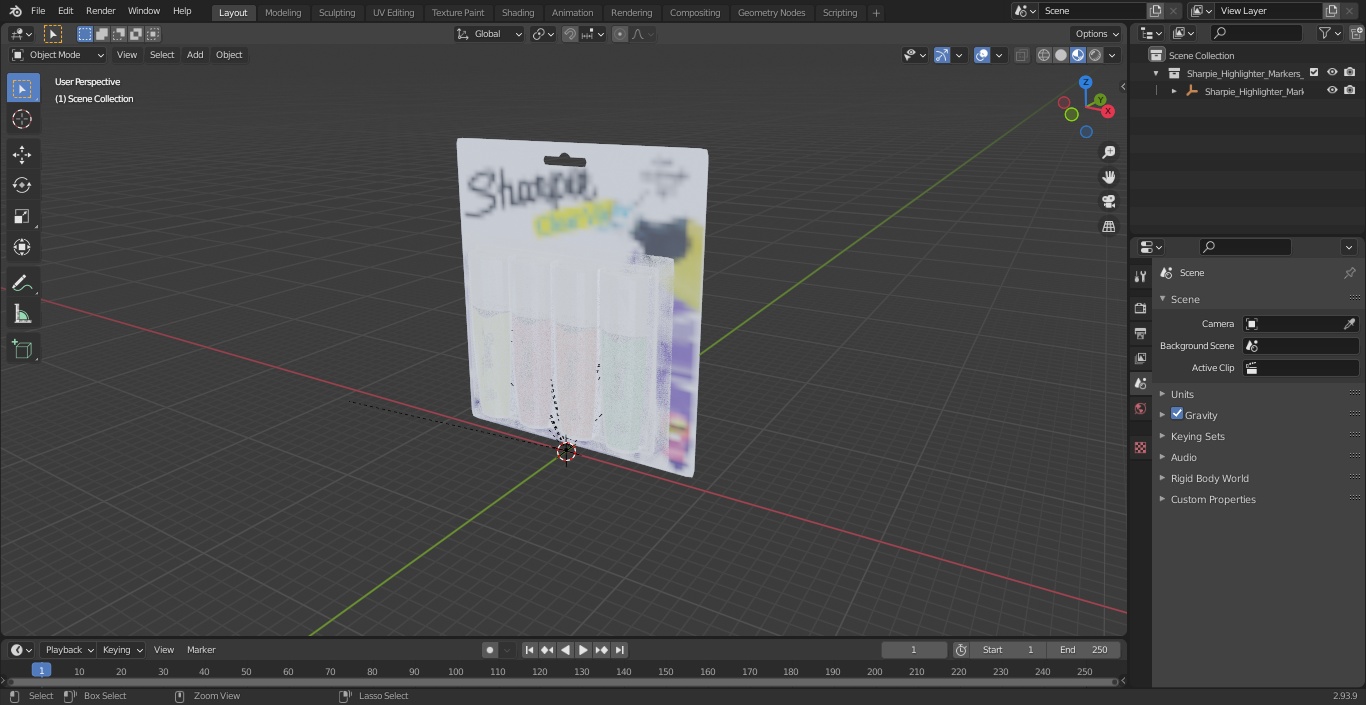Open the View Layer properties tab
This screenshot has width=1366, height=705.
pos(1140,358)
